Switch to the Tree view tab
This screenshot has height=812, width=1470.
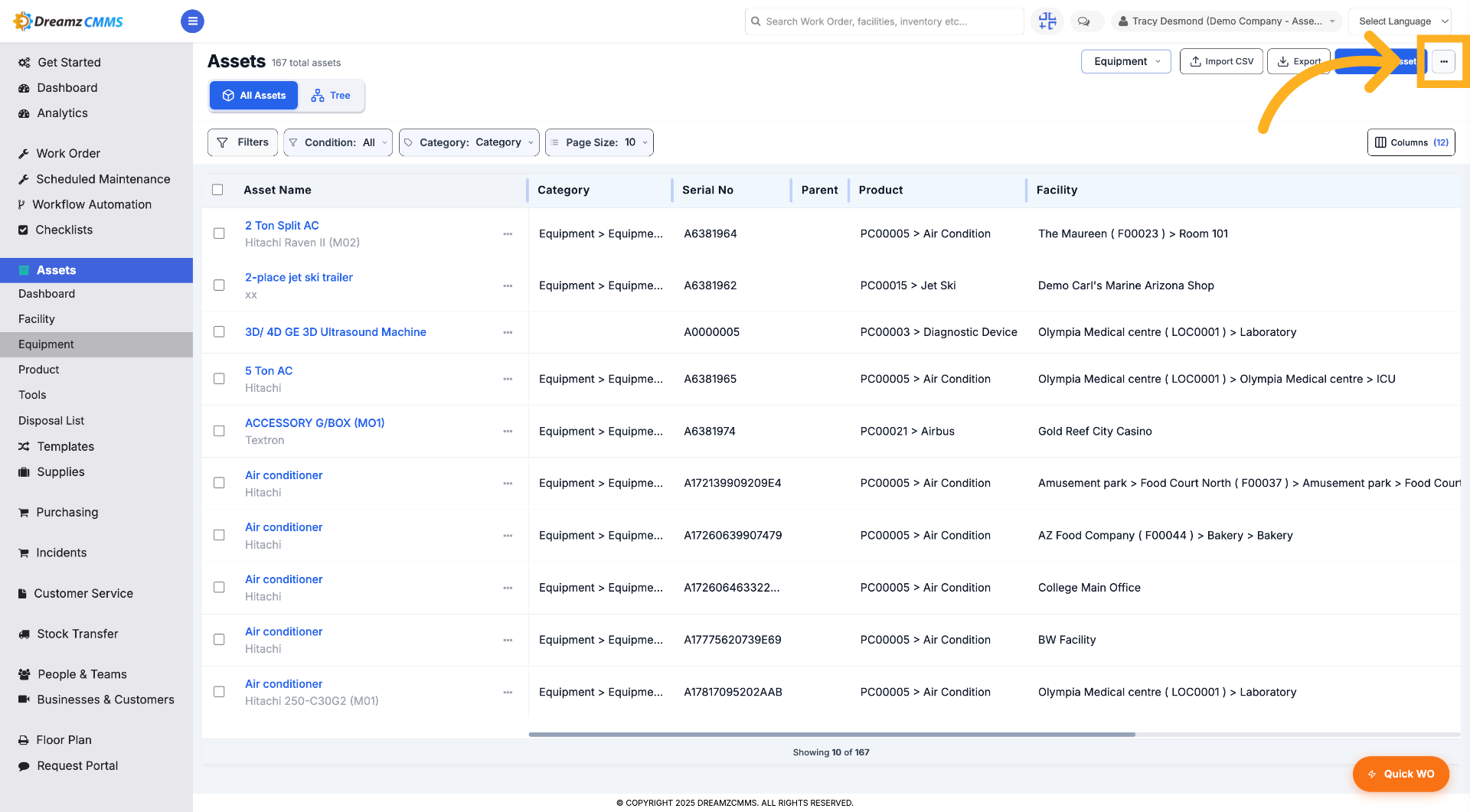point(331,96)
